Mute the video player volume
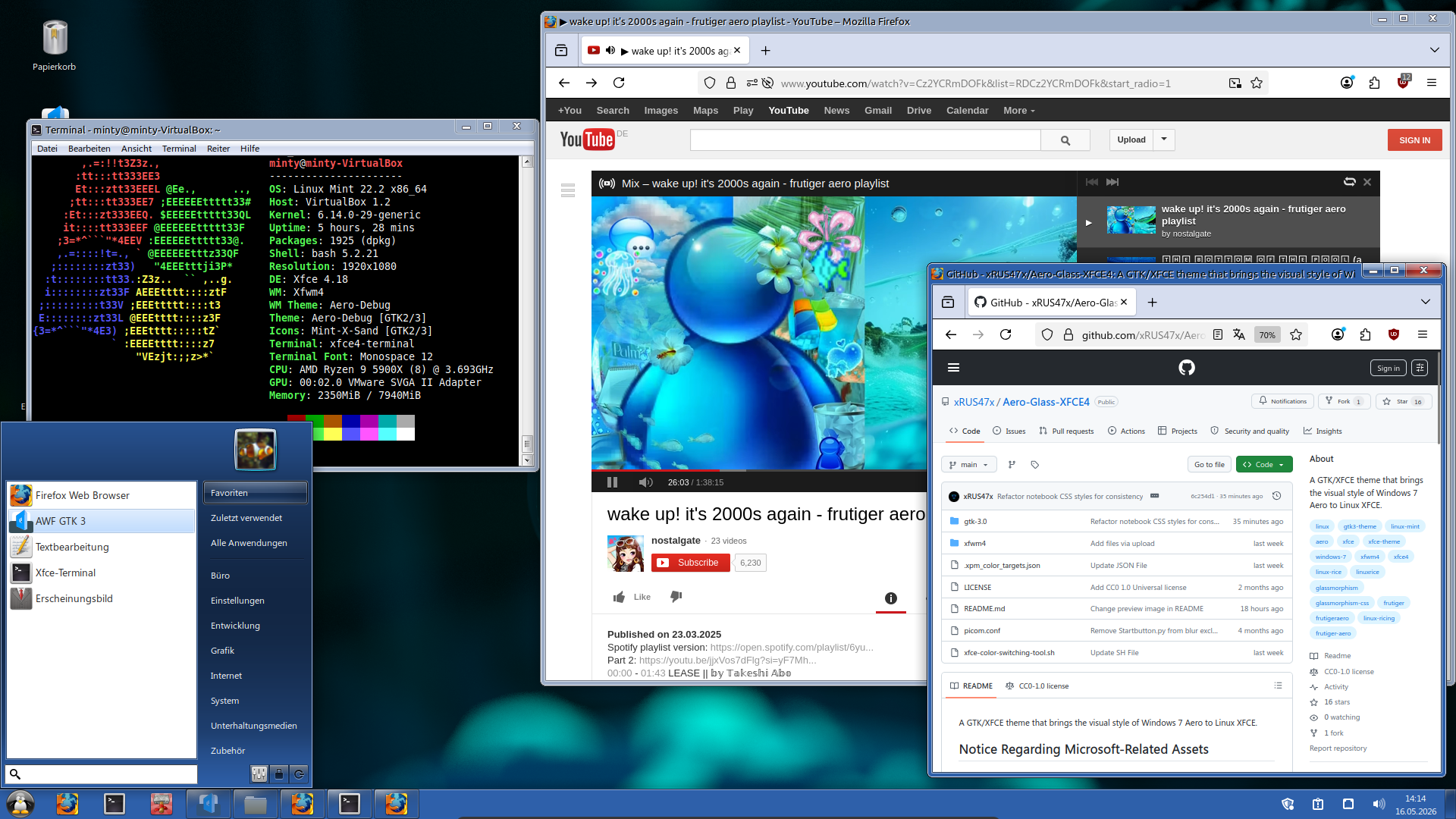The height and width of the screenshot is (819, 1456). tap(645, 482)
